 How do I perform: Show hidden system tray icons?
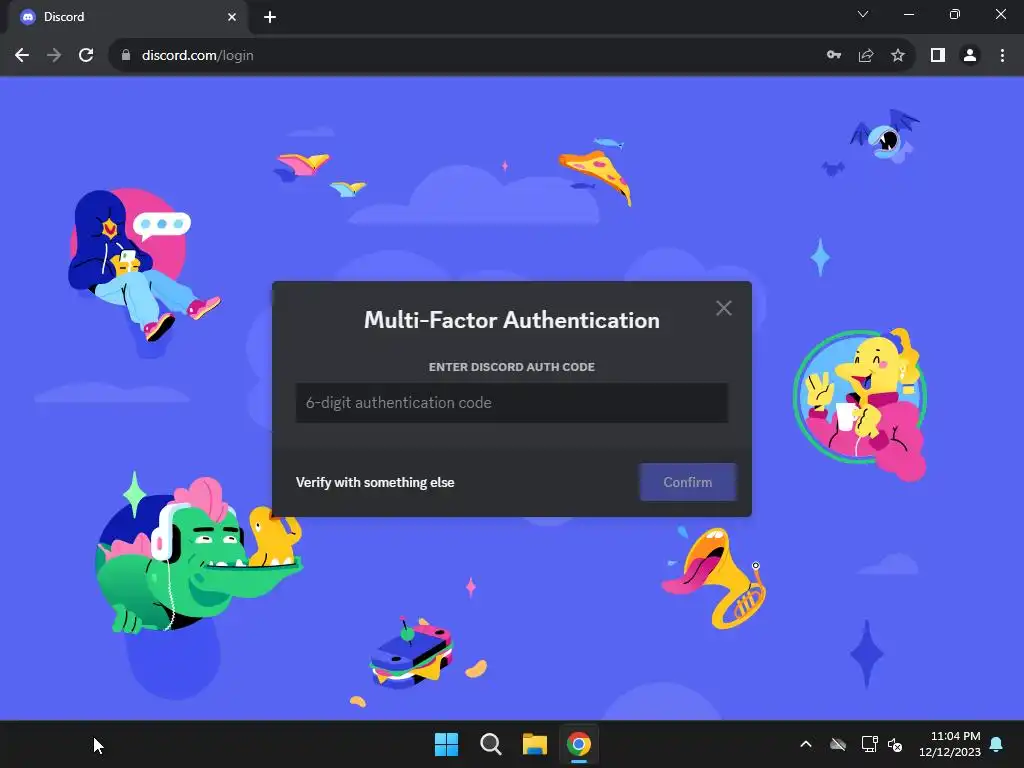pyautogui.click(x=806, y=744)
